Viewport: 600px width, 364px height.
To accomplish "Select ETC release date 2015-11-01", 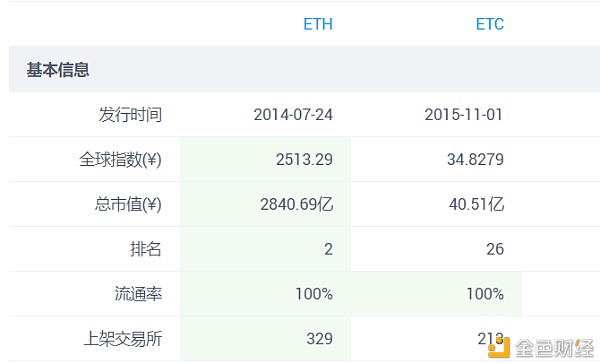I will [463, 115].
